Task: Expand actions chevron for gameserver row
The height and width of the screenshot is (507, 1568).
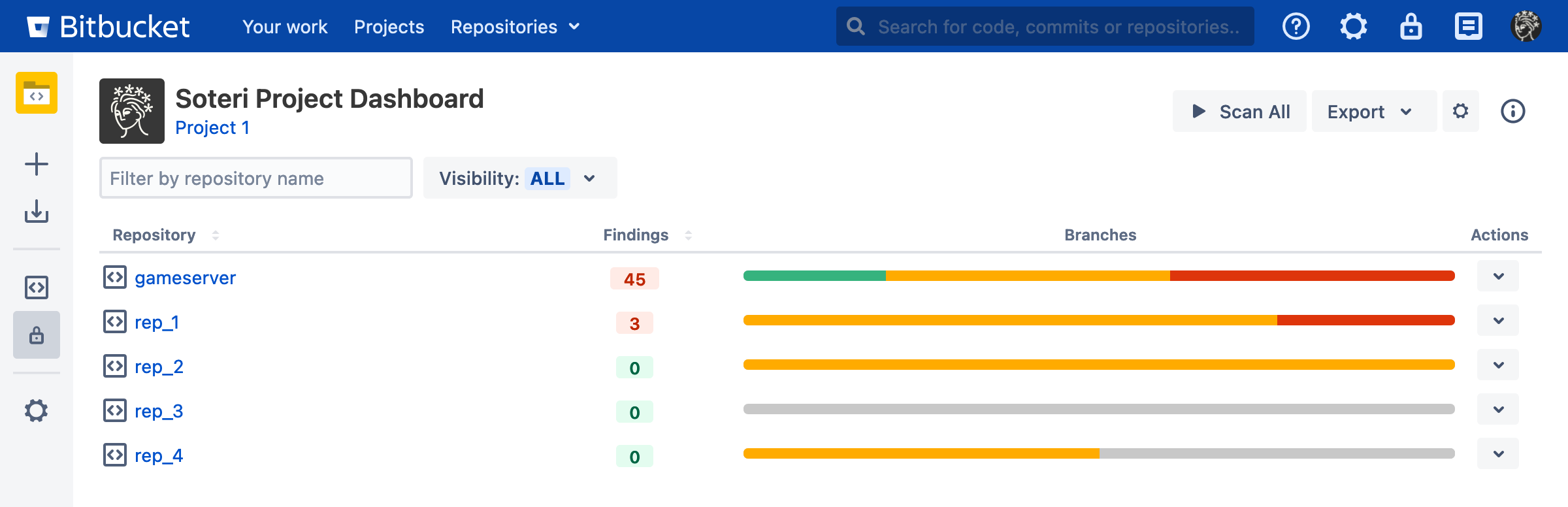Action: pyautogui.click(x=1498, y=276)
